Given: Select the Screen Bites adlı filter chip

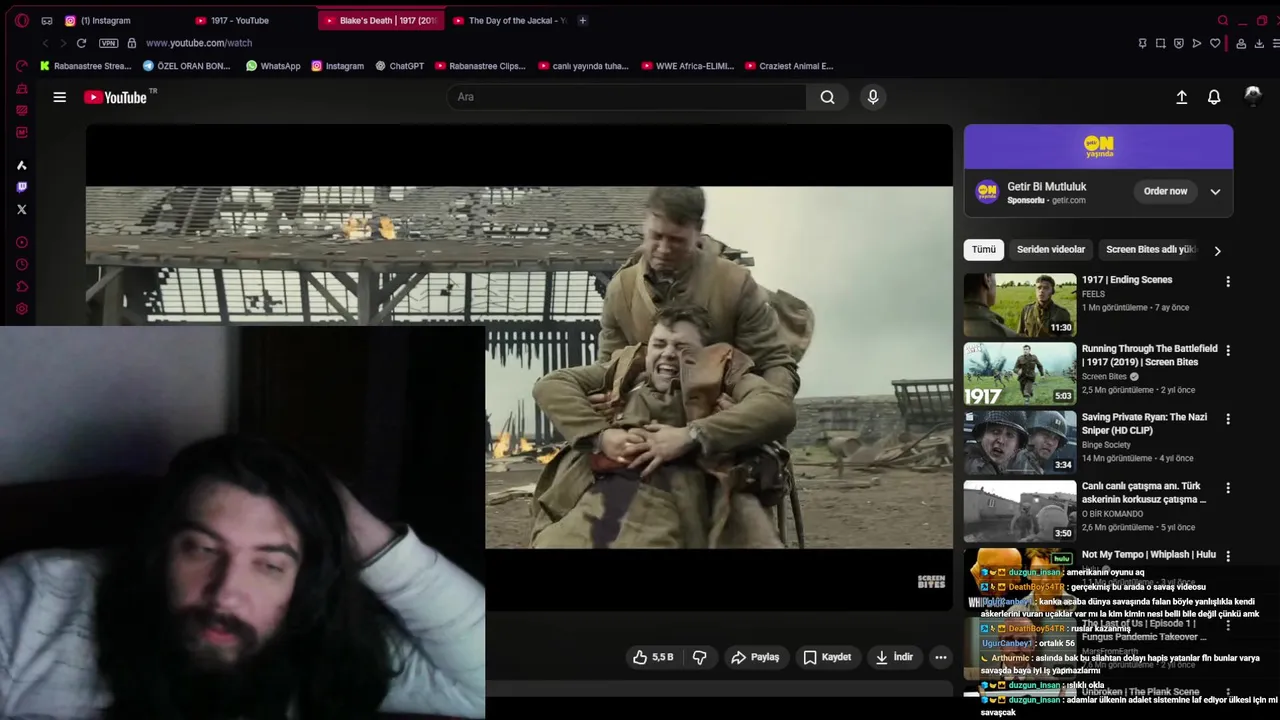Looking at the screenshot, I should (1150, 249).
